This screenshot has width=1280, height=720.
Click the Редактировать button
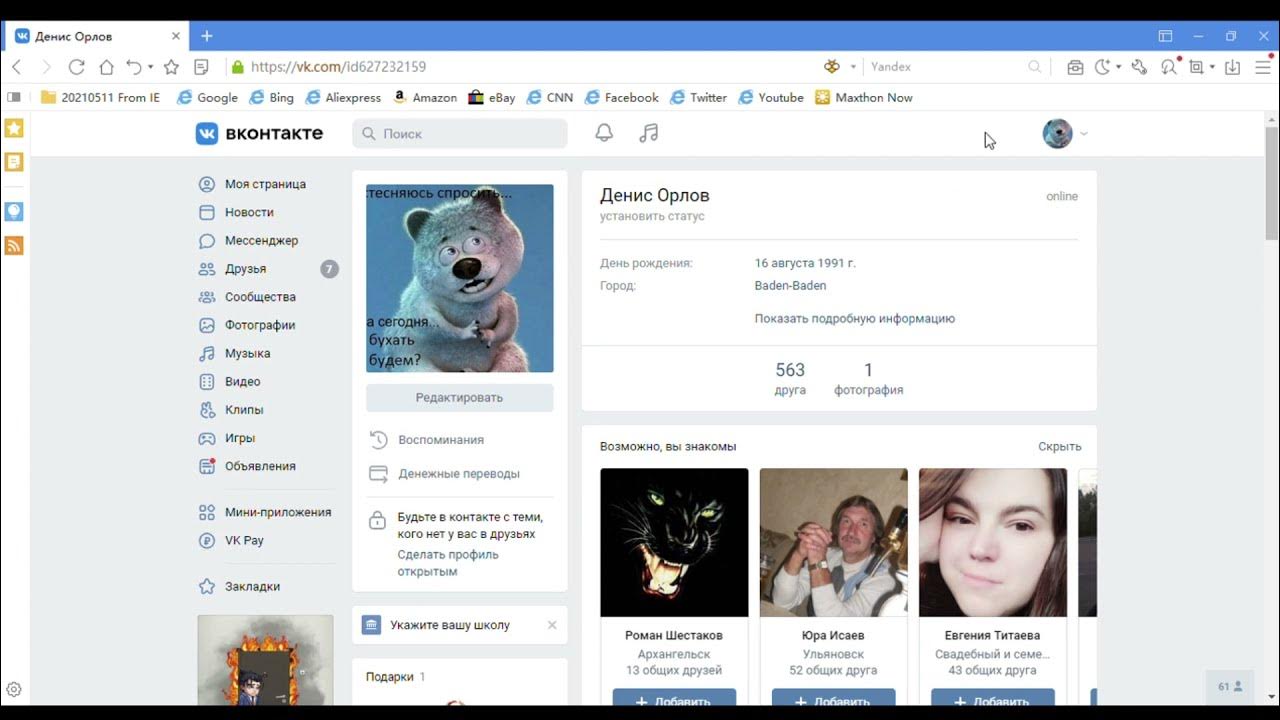(x=459, y=397)
